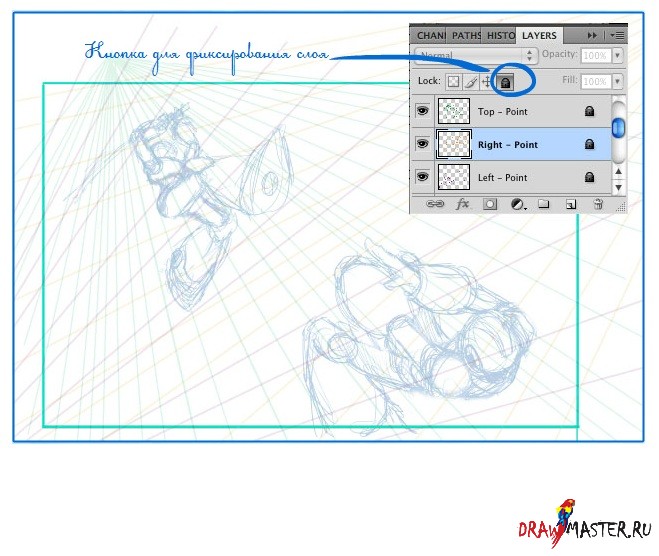
Task: Open the Normal blend mode dropdown
Action: (x=474, y=55)
